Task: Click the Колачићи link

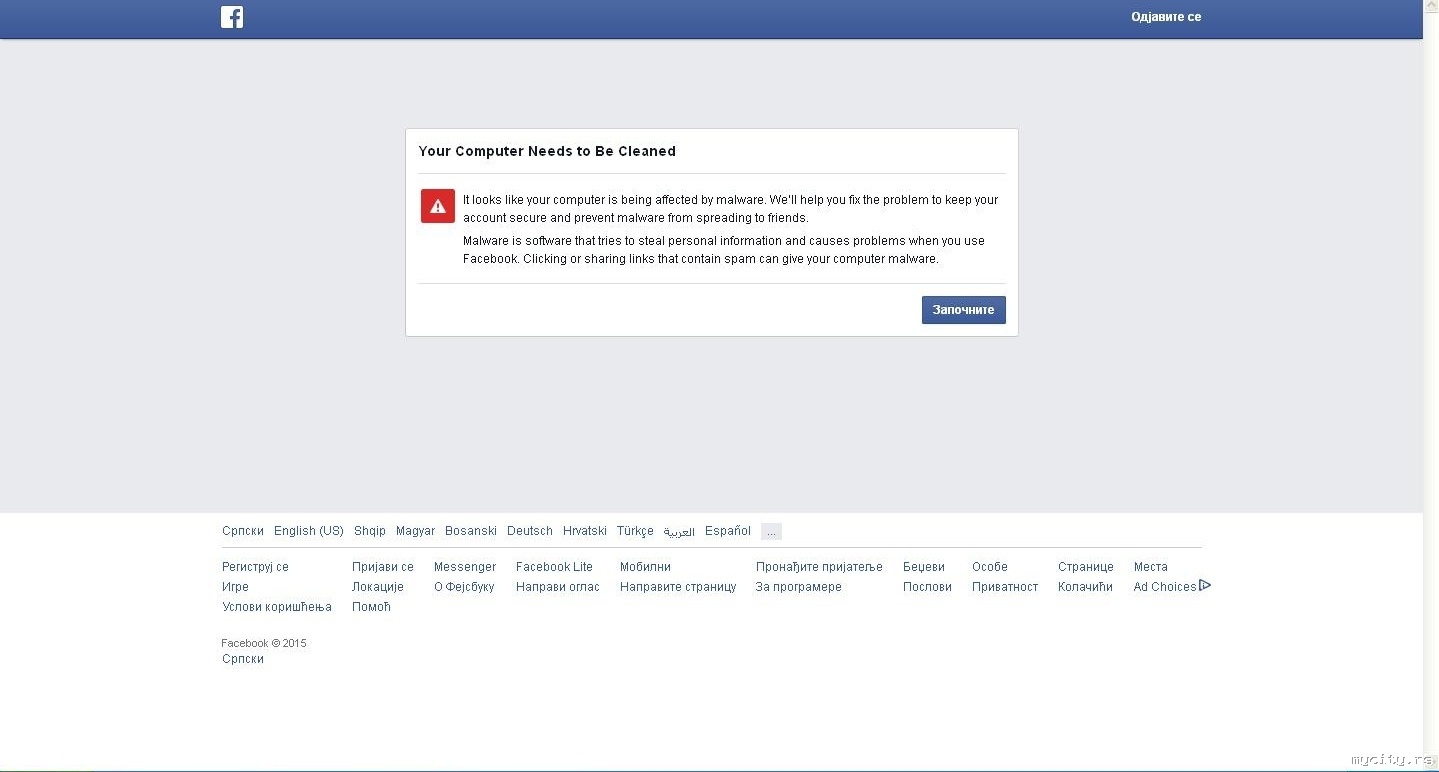Action: click(1085, 587)
